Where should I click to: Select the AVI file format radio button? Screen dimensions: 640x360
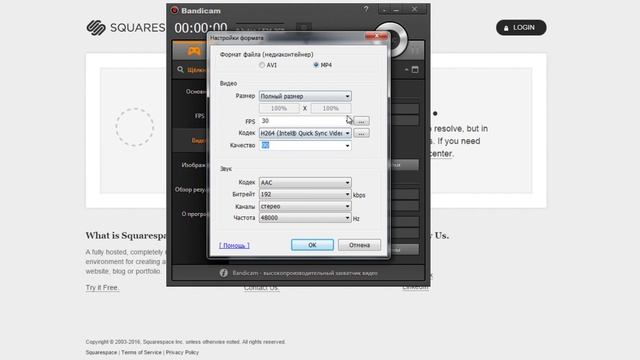(x=262, y=65)
